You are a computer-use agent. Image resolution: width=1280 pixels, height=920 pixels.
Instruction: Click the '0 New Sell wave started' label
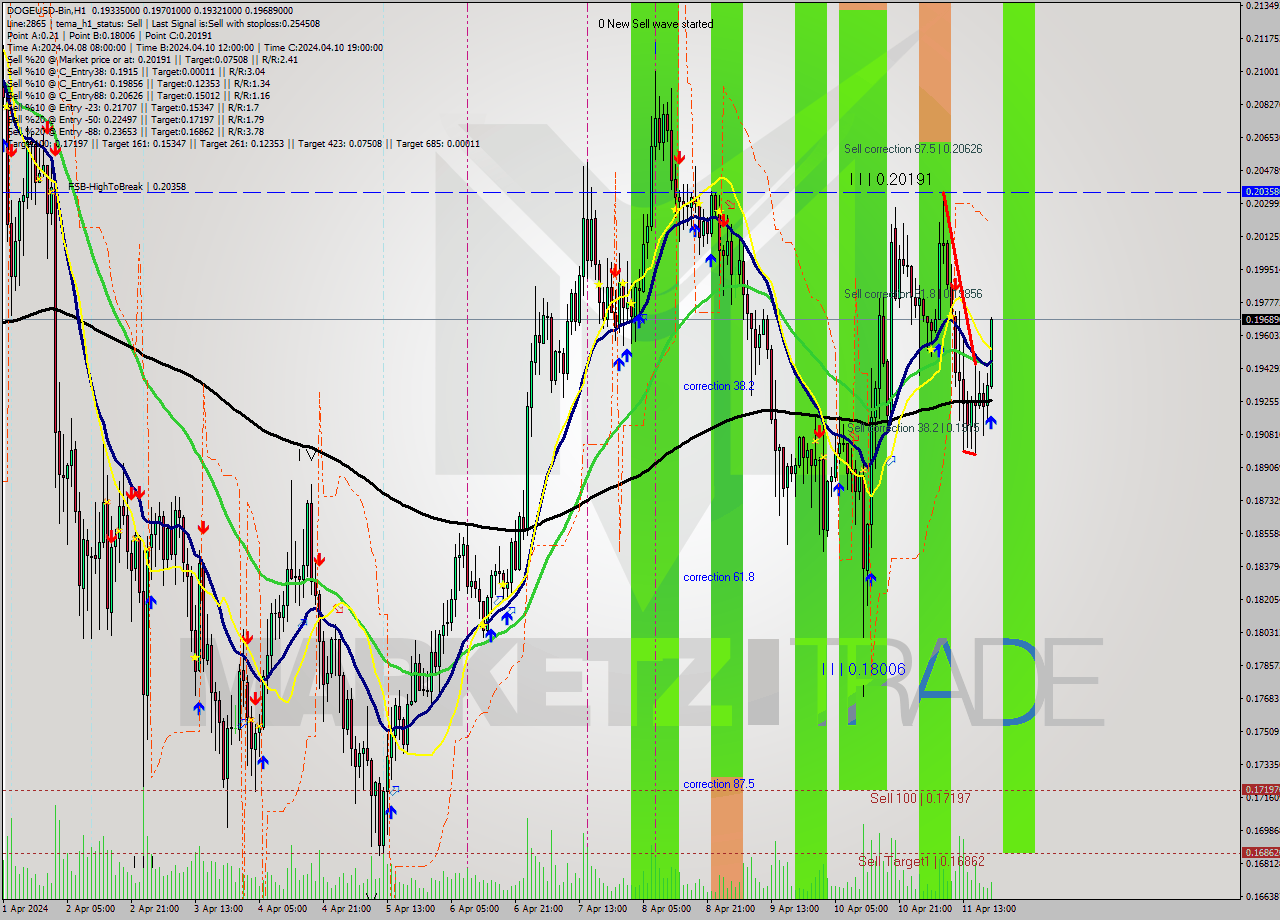[656, 24]
